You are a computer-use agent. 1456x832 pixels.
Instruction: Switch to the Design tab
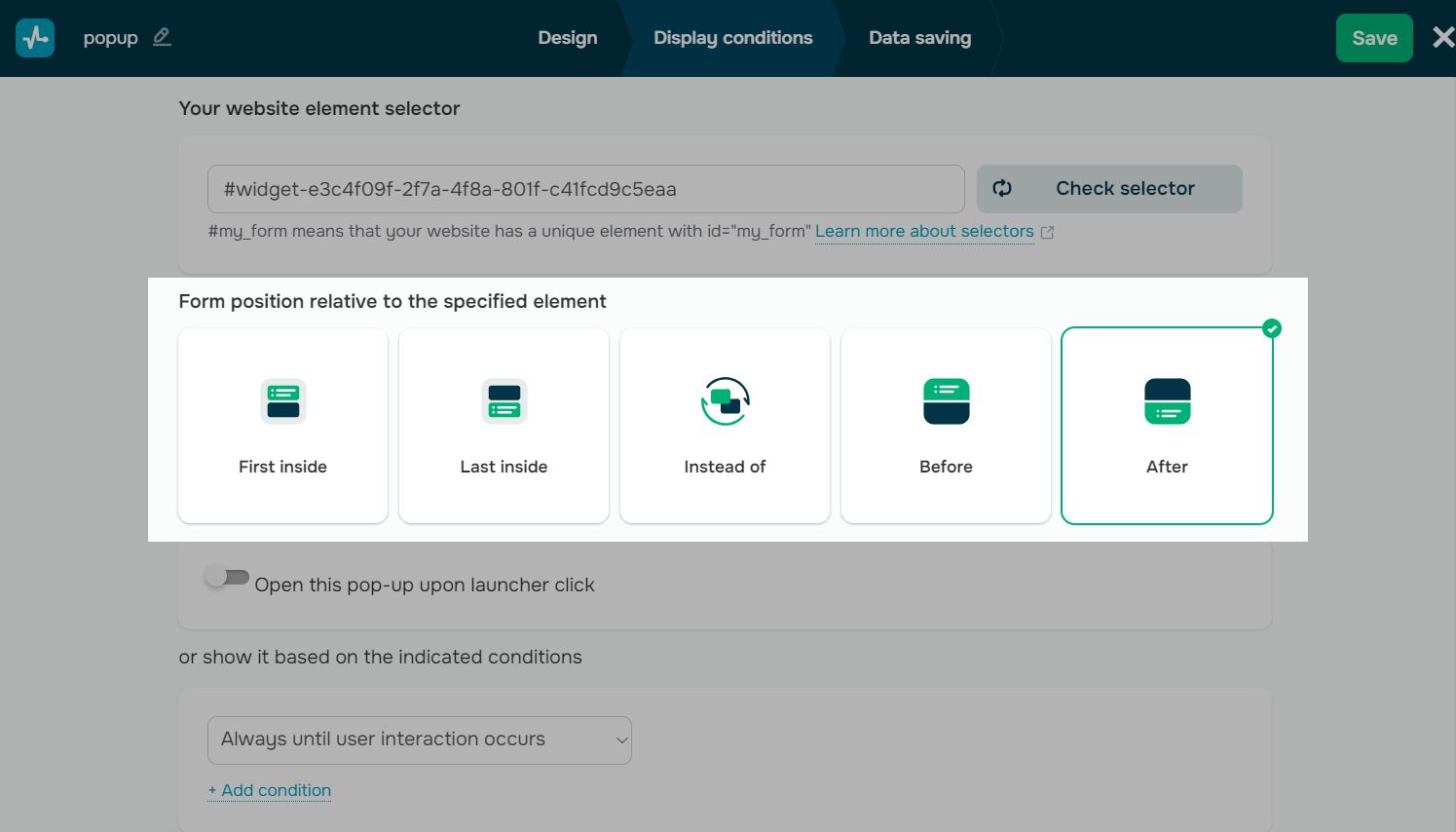coord(568,38)
